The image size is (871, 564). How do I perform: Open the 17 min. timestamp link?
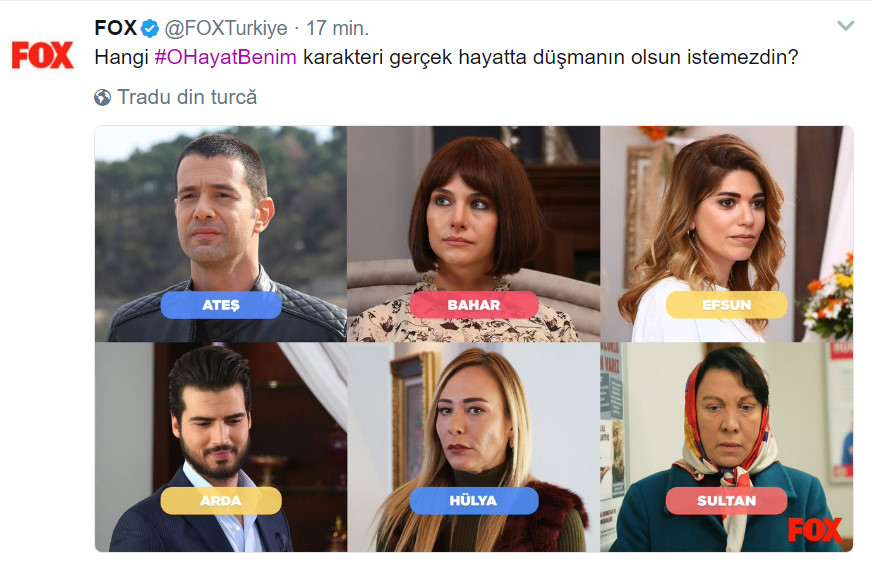pyautogui.click(x=338, y=28)
